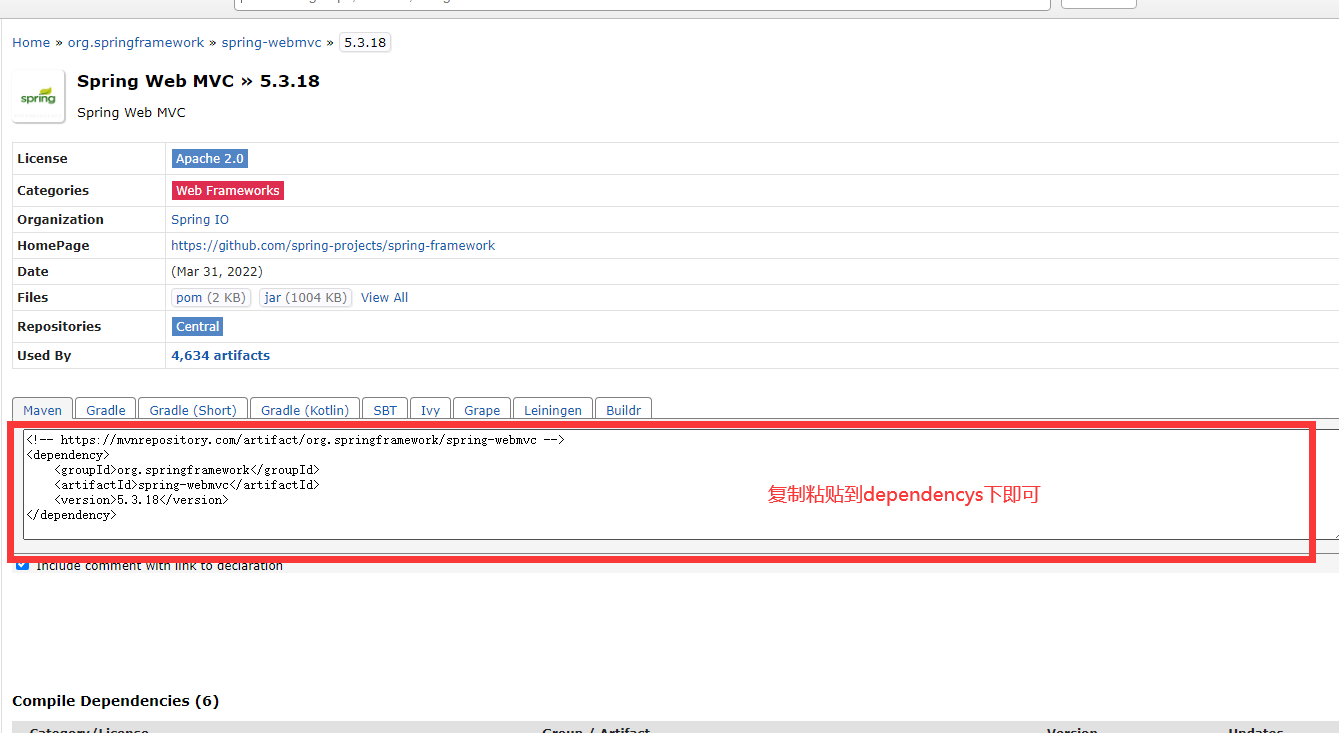Screen dimensions: 1339x733
Task: Select the Gradle (Kotlin) tab
Action: tap(305, 410)
